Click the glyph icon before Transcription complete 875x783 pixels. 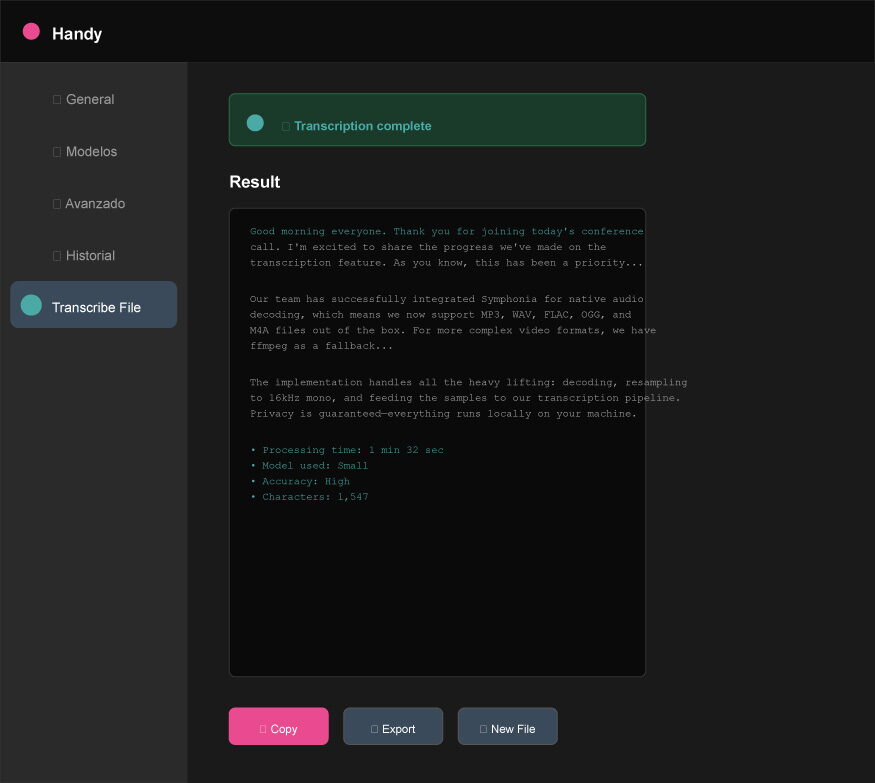pyautogui.click(x=286, y=127)
